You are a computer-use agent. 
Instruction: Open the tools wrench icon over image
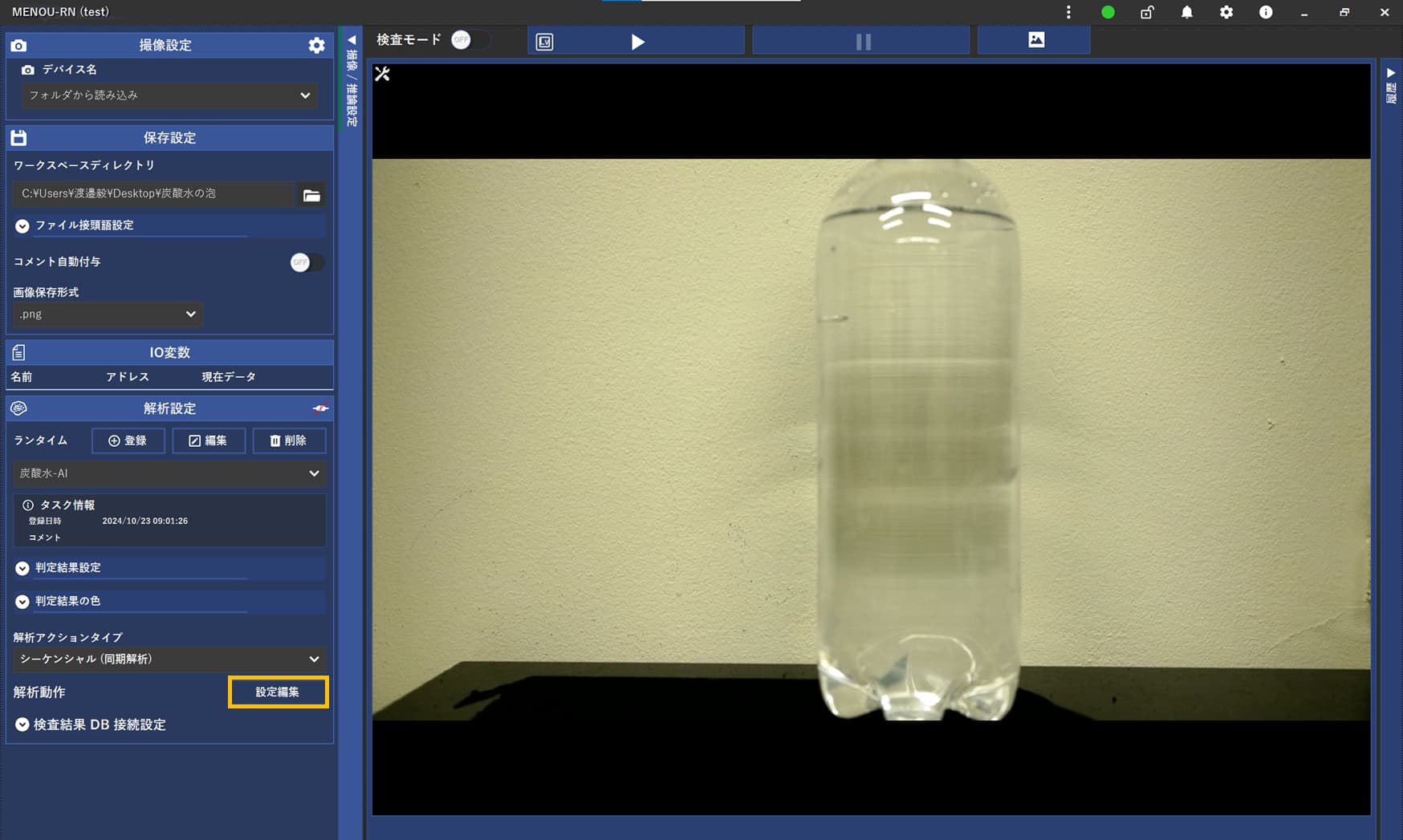coord(383,74)
